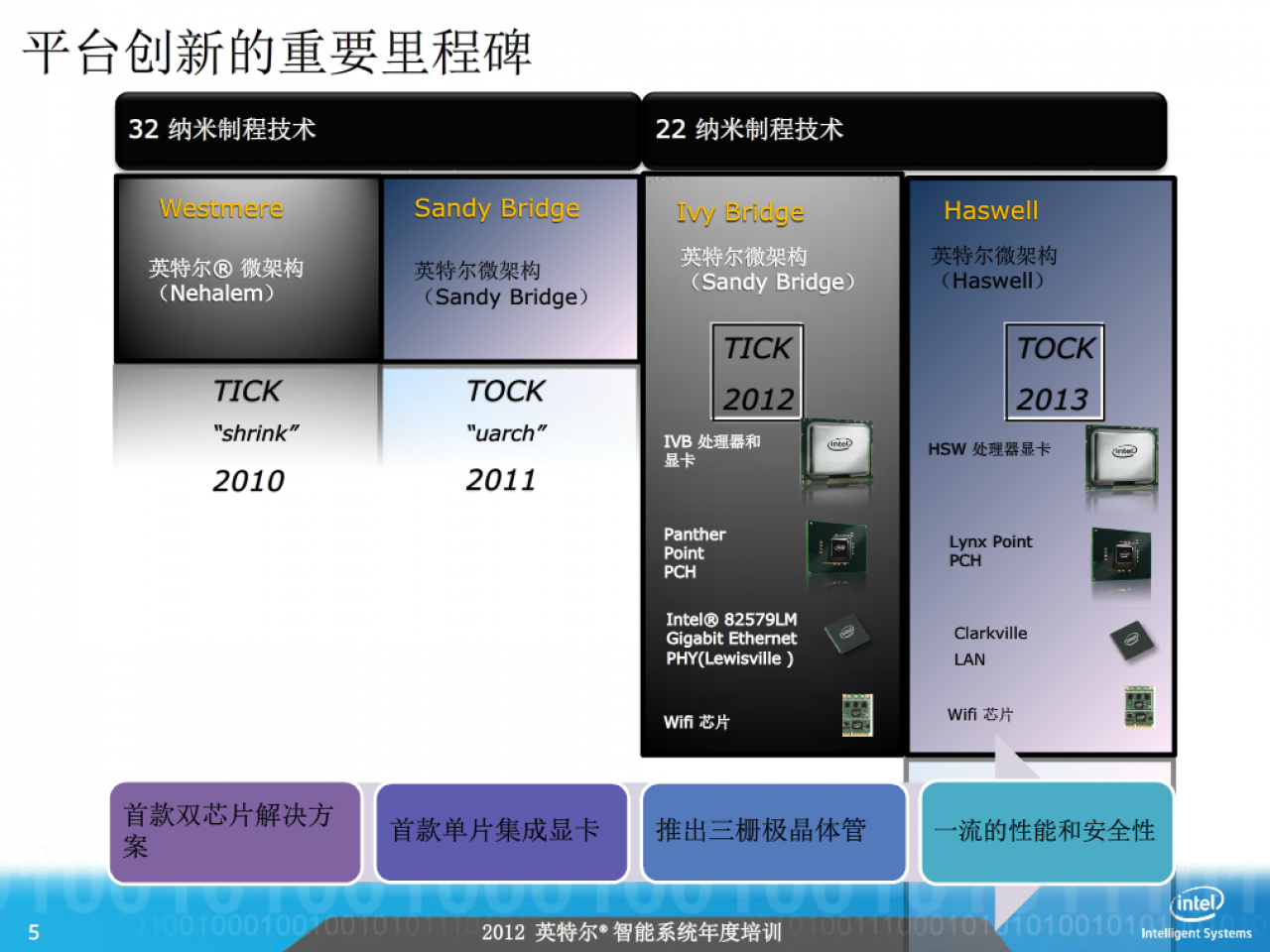
Task: Select the Ivy Bridge heading
Action: click(740, 212)
